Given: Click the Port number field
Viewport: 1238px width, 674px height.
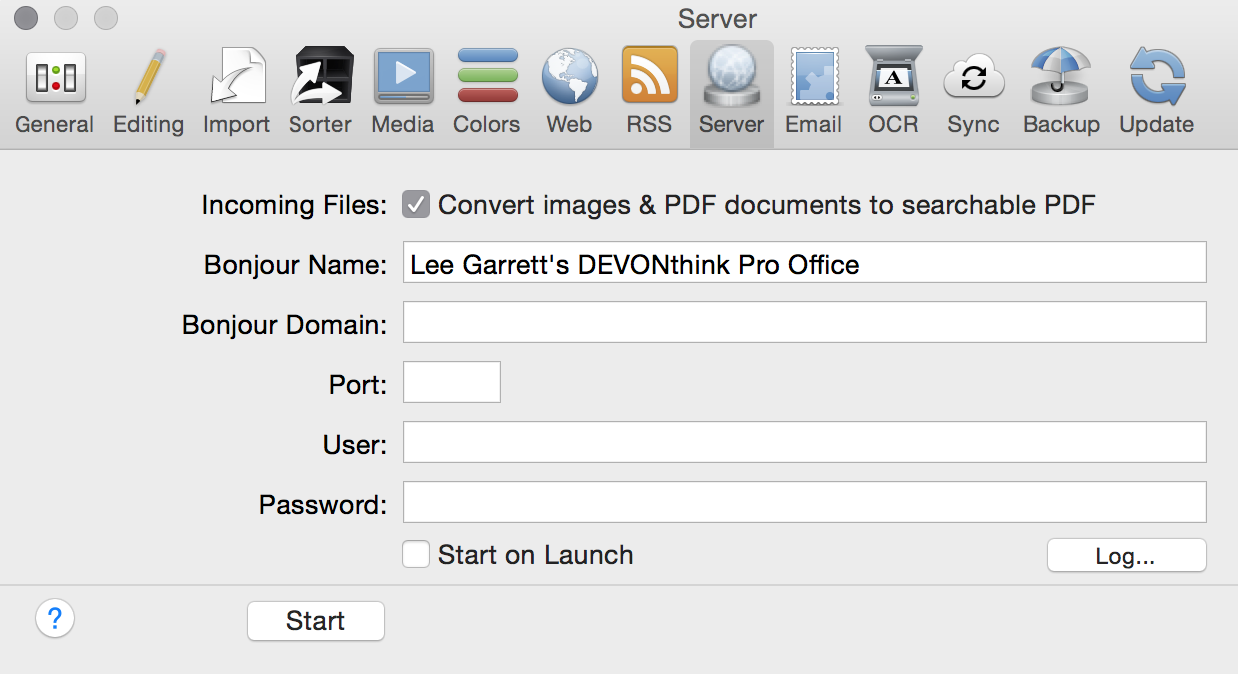Looking at the screenshot, I should [x=452, y=382].
